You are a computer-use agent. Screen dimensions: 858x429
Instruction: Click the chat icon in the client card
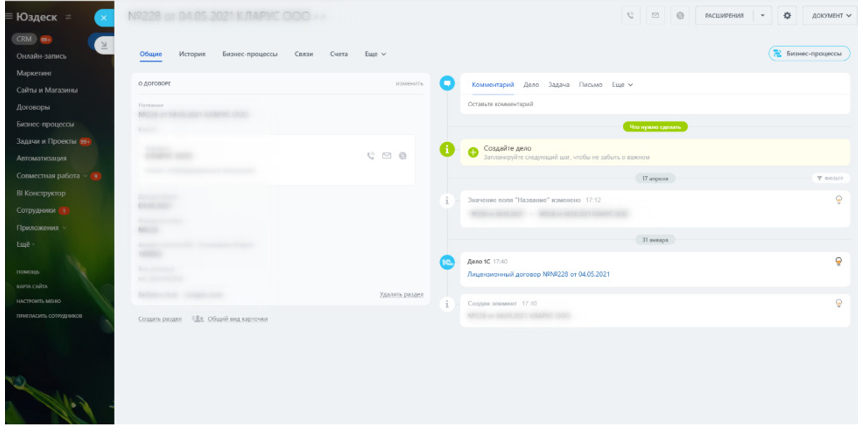pyautogui.click(x=403, y=156)
